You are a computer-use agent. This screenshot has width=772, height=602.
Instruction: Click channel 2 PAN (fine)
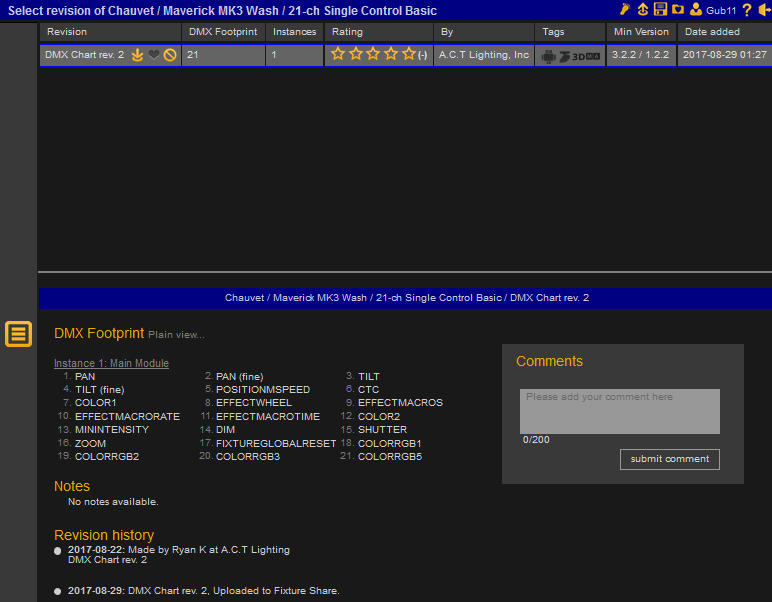click(x=240, y=377)
